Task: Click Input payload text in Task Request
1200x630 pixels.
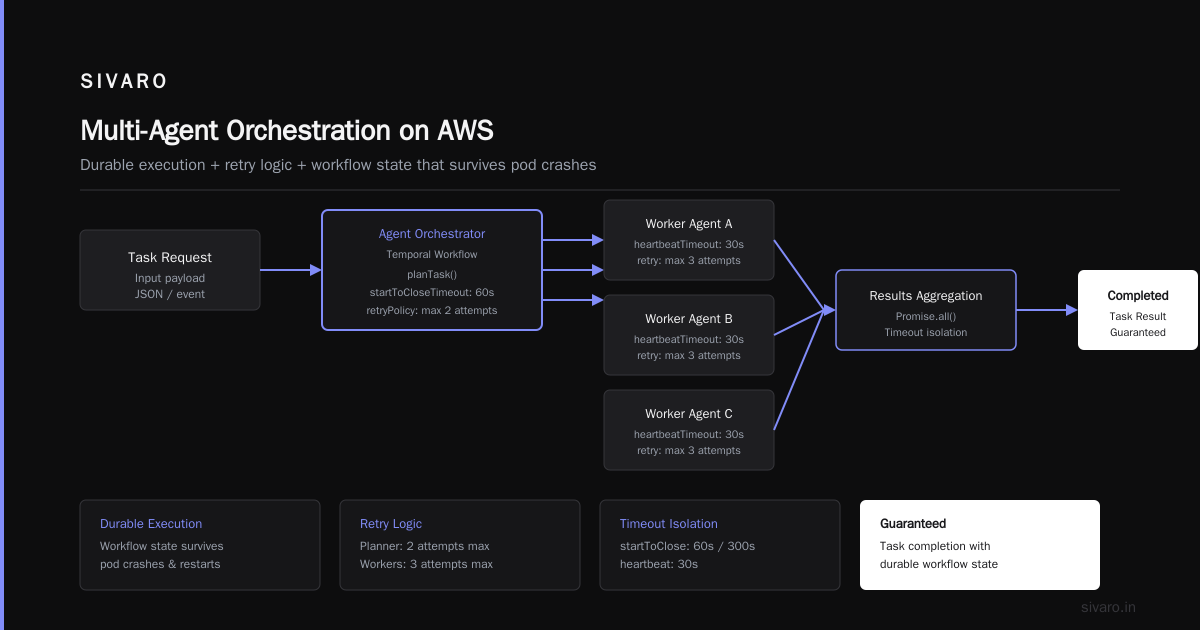Action: 170,278
